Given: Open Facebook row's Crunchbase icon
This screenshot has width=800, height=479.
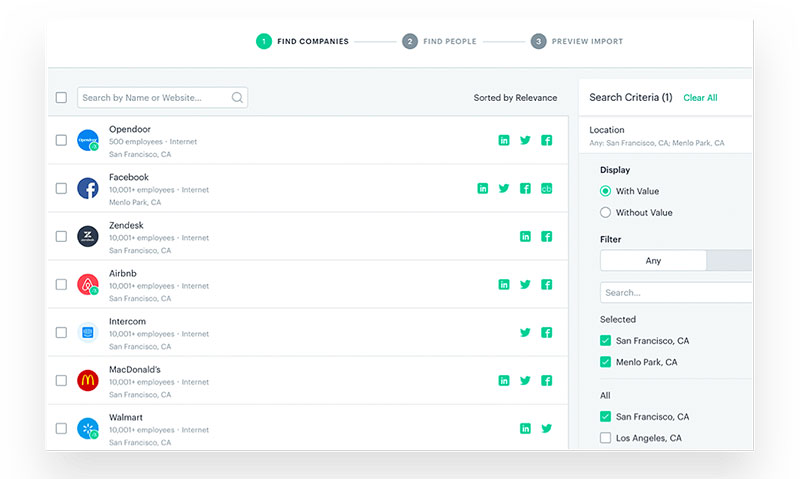Looking at the screenshot, I should click(546, 188).
